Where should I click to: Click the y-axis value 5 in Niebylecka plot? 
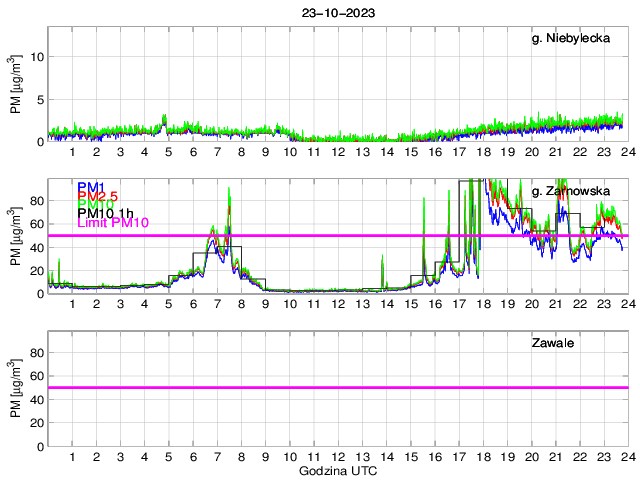pyautogui.click(x=40, y=100)
